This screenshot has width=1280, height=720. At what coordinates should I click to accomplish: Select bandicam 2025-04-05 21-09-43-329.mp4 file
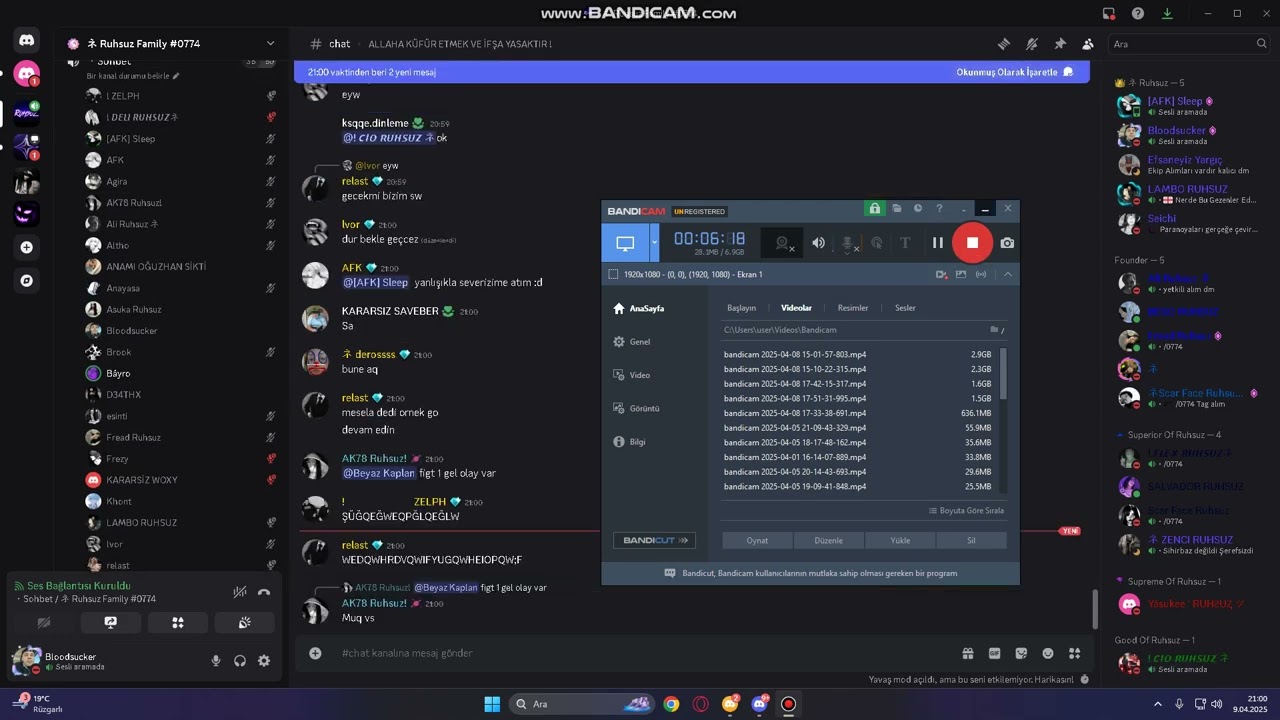point(858,428)
